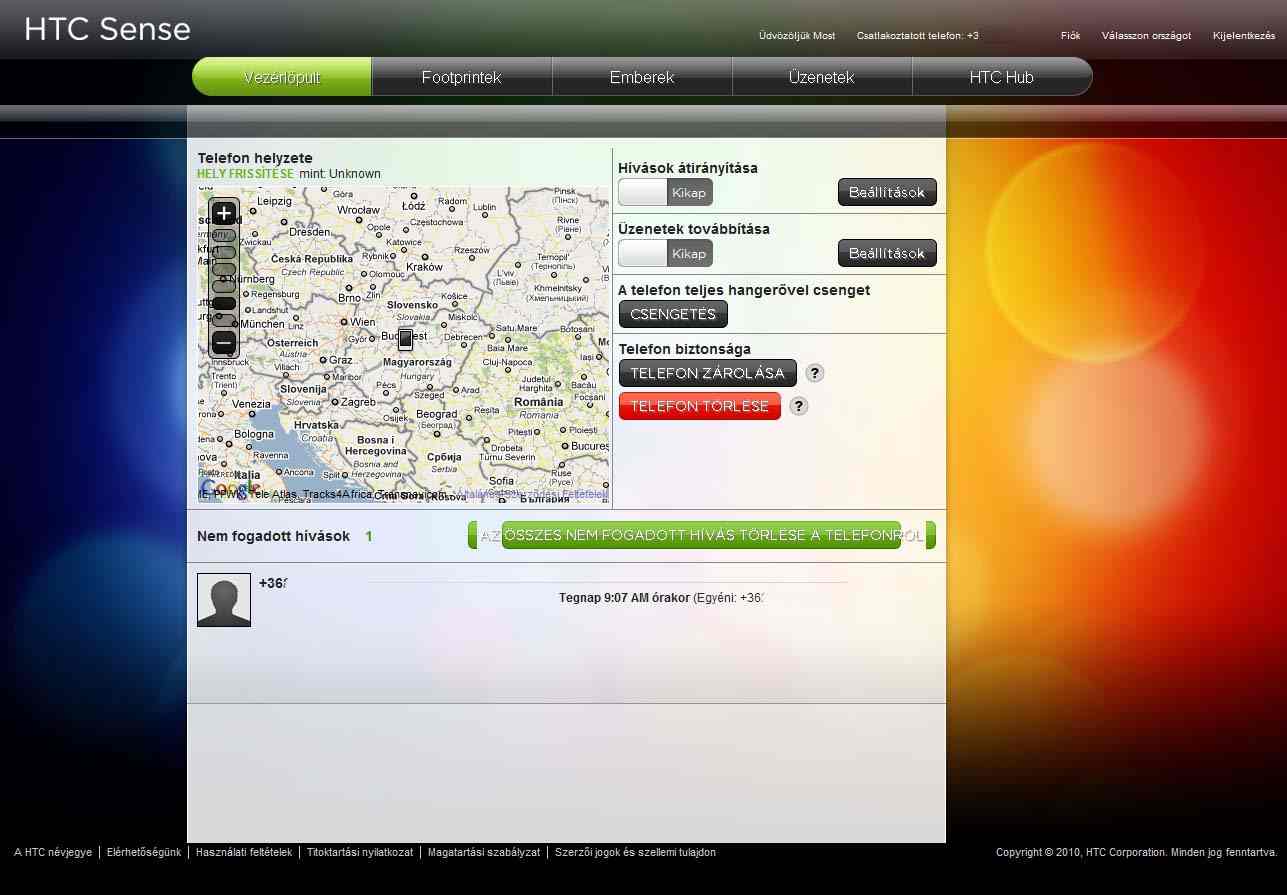Click the map zoom level slider
The width and height of the screenshot is (1287, 895).
point(224,278)
